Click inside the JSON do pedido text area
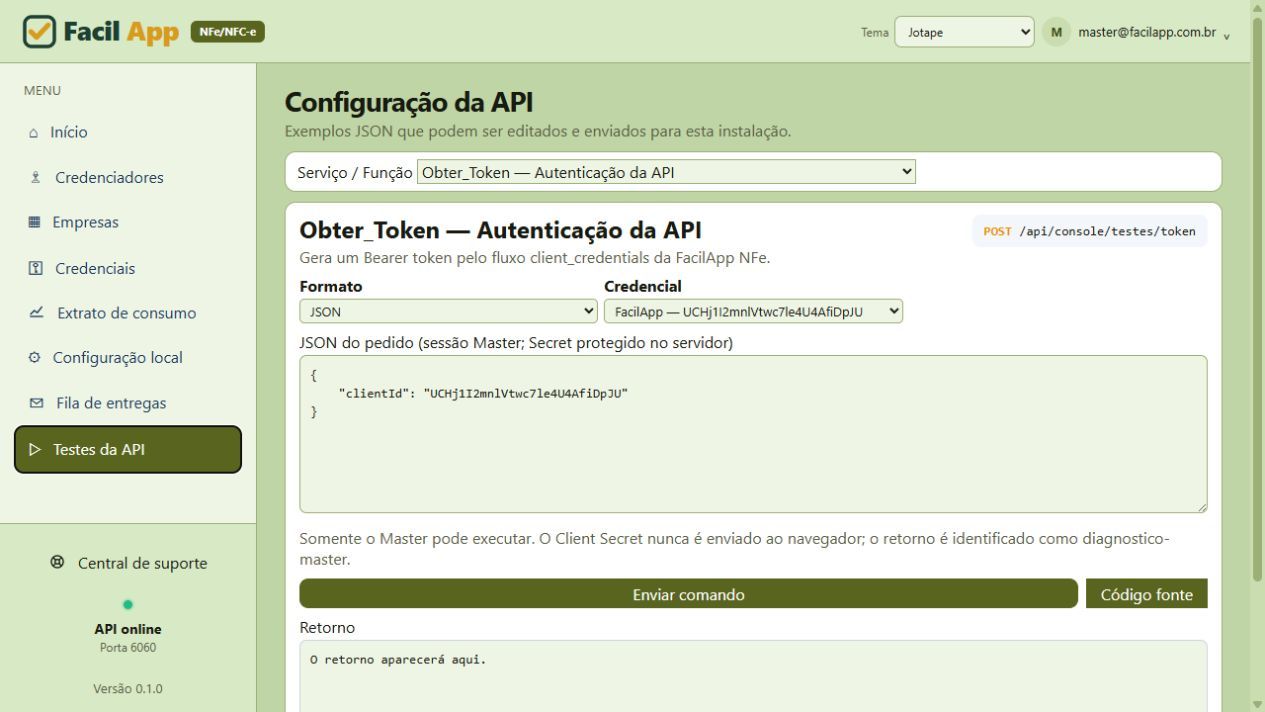 click(x=753, y=434)
